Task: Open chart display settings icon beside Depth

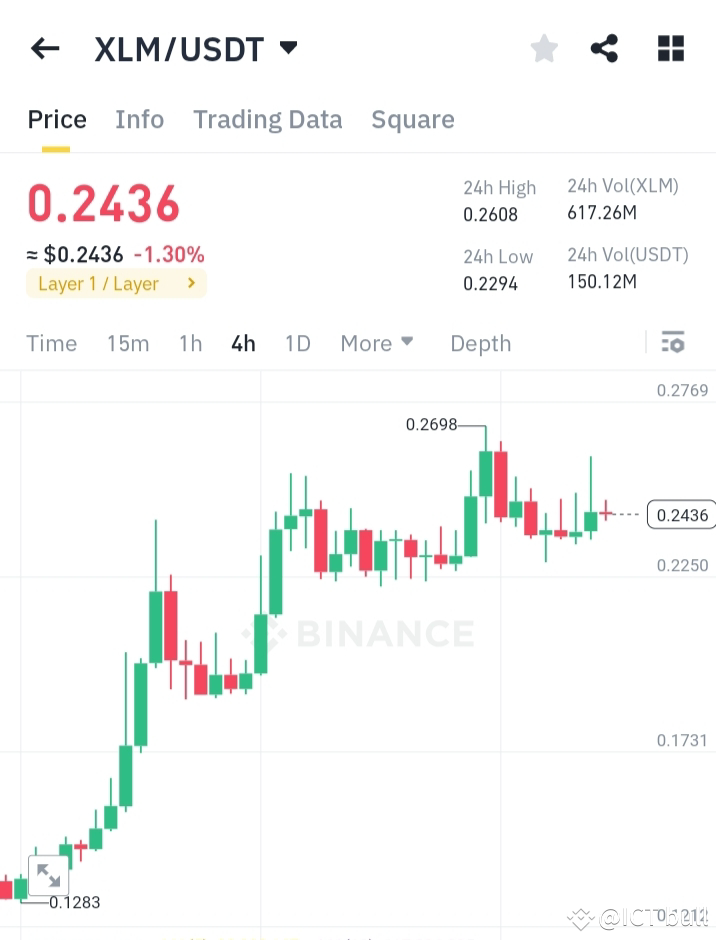Action: (x=673, y=343)
